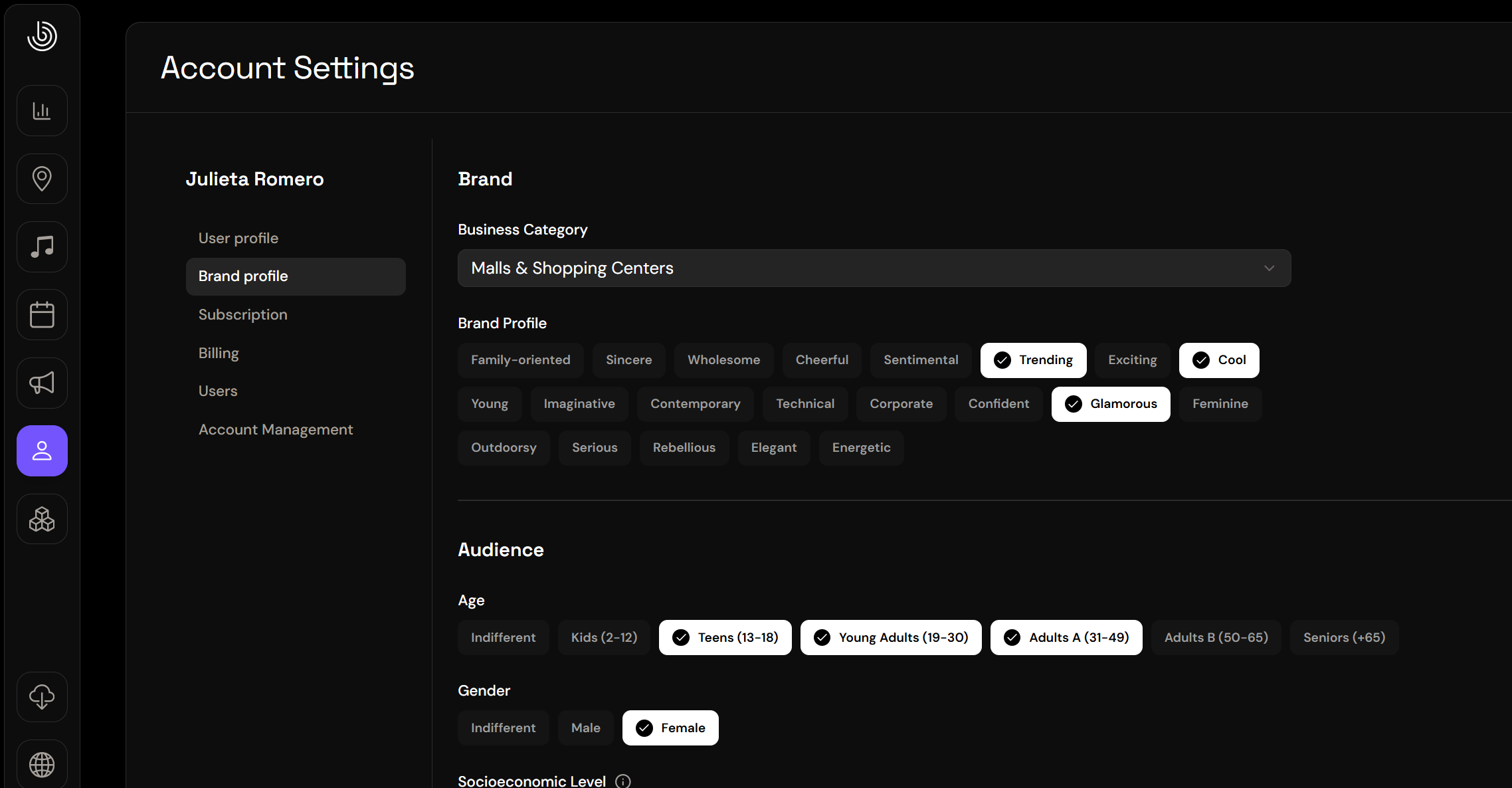Toggle the Feminine brand tag

pos(1220,404)
